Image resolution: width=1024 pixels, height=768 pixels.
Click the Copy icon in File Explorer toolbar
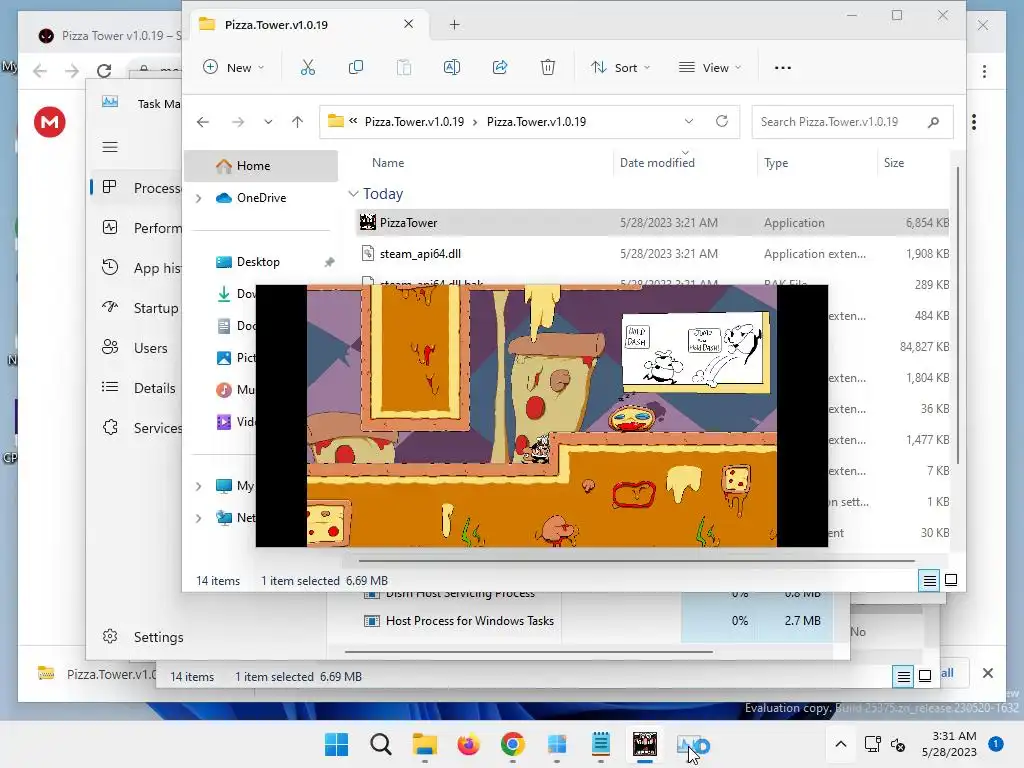coord(356,67)
